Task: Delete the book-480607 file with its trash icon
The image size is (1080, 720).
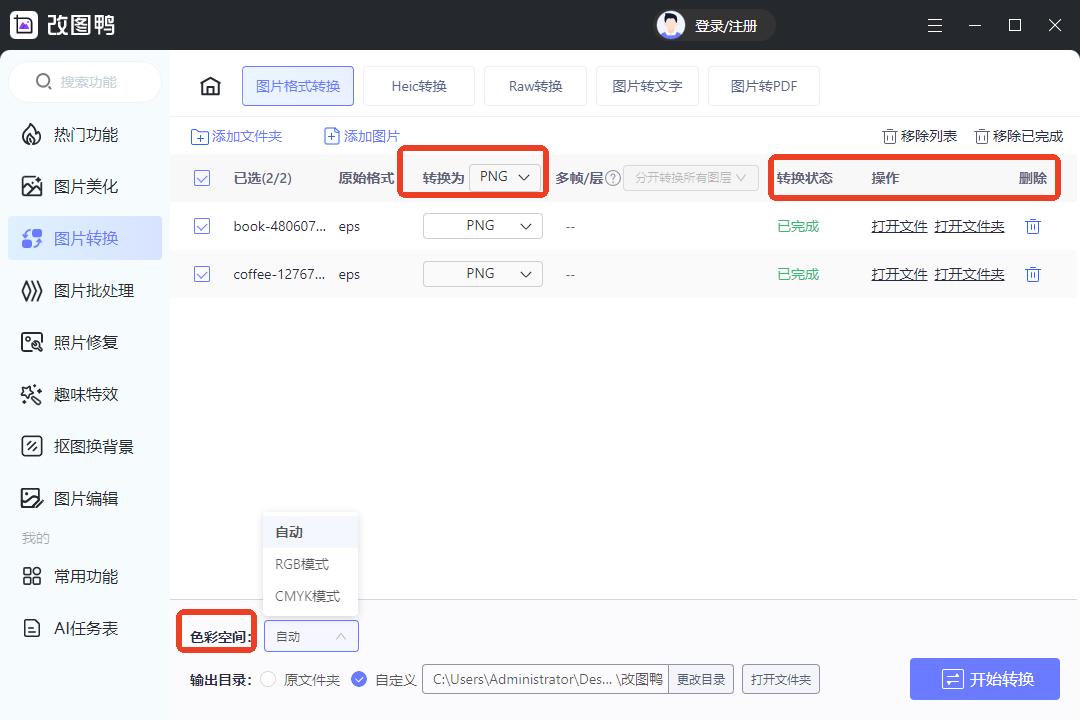Action: (1033, 226)
